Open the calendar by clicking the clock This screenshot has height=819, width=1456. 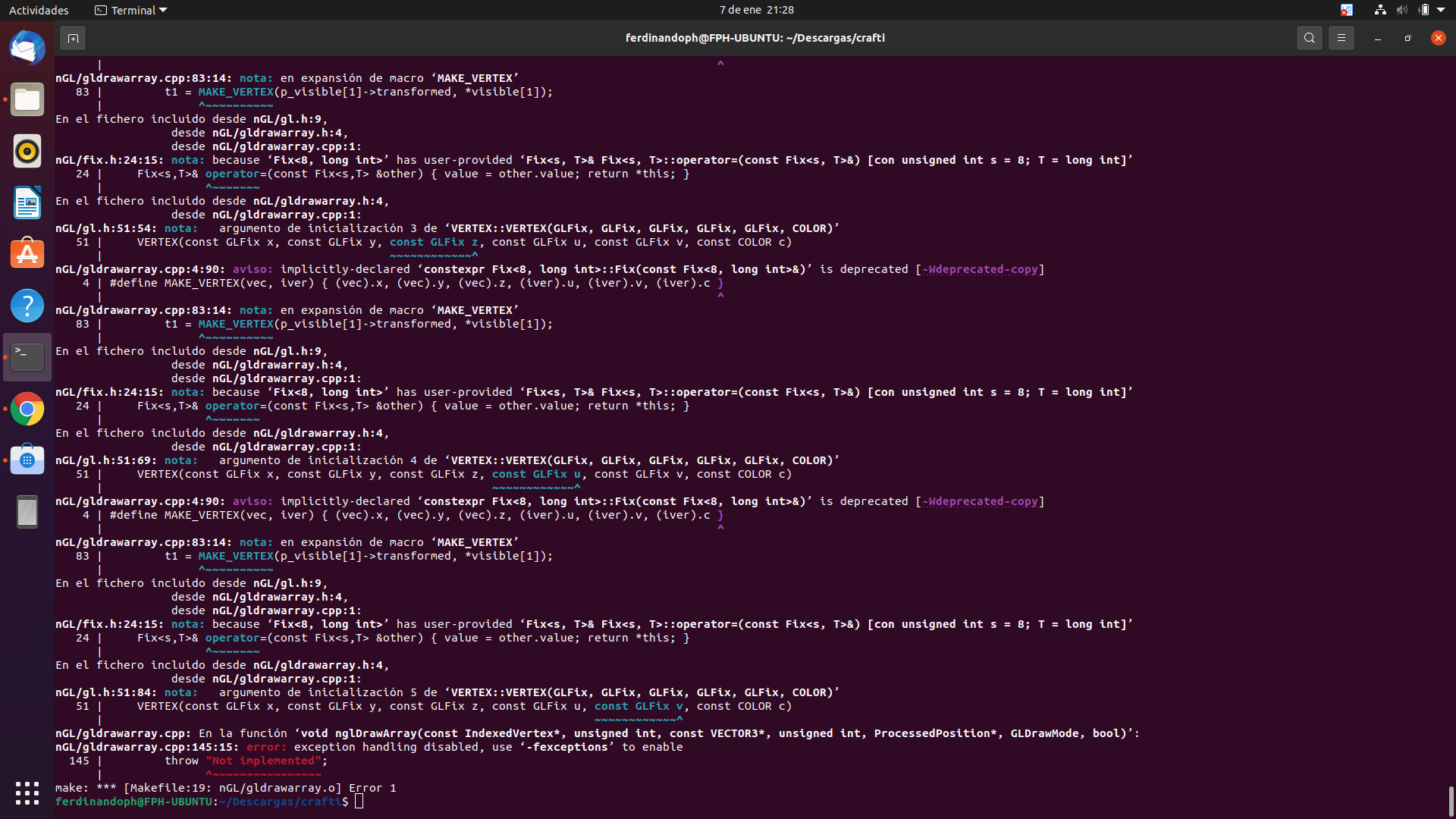[756, 10]
